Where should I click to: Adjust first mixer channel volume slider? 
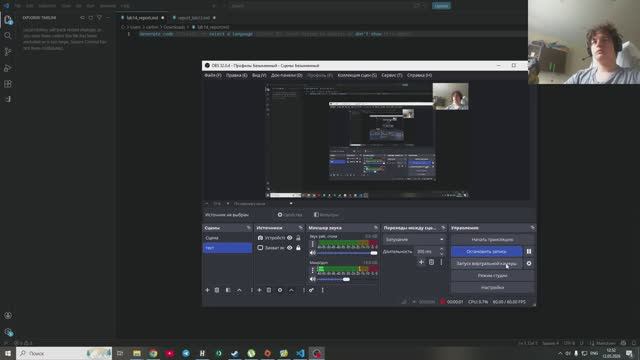[x=347, y=253]
